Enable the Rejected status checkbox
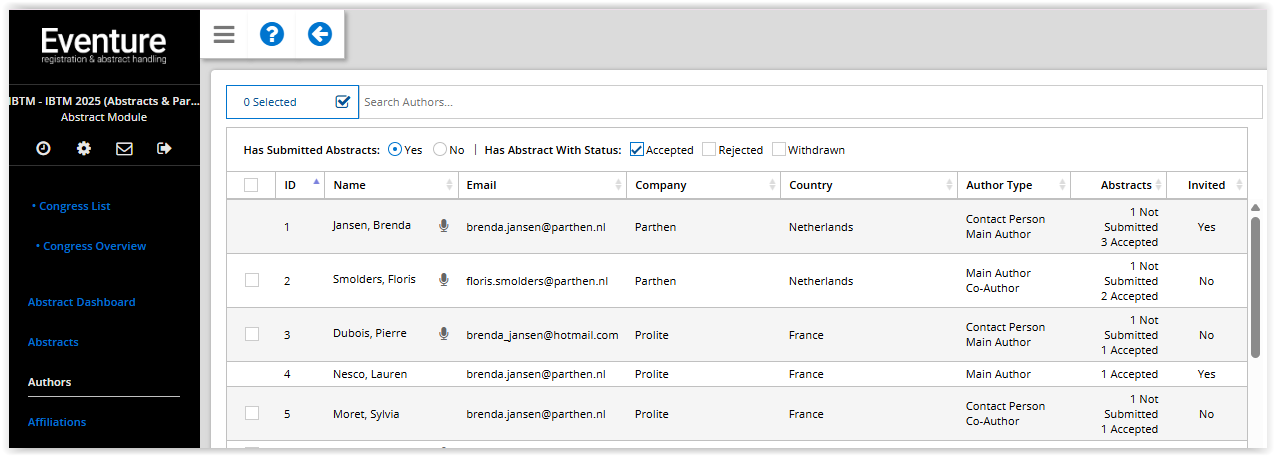1275x456 pixels. click(709, 150)
